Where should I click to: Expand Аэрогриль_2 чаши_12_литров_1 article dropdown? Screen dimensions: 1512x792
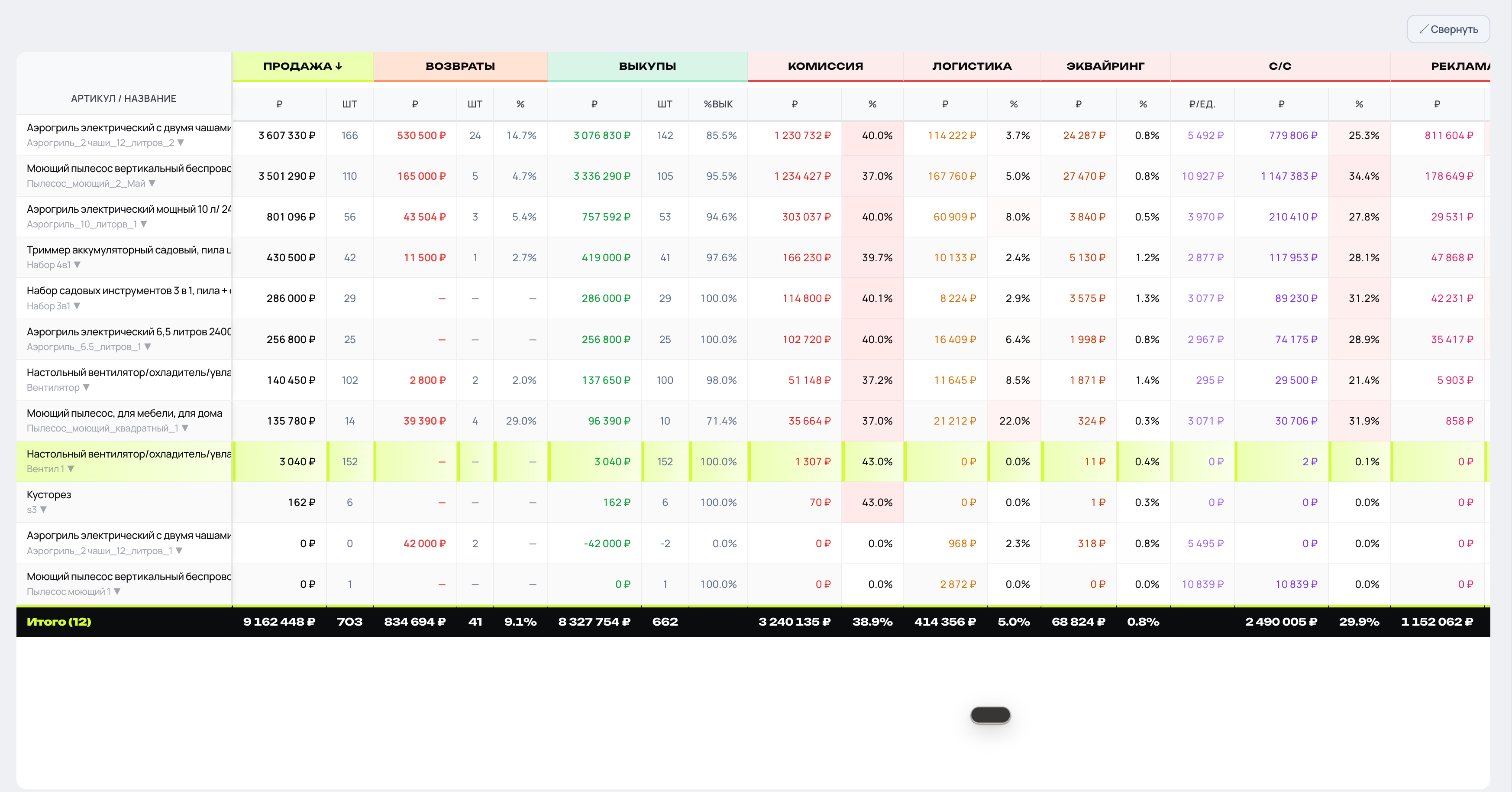point(179,551)
